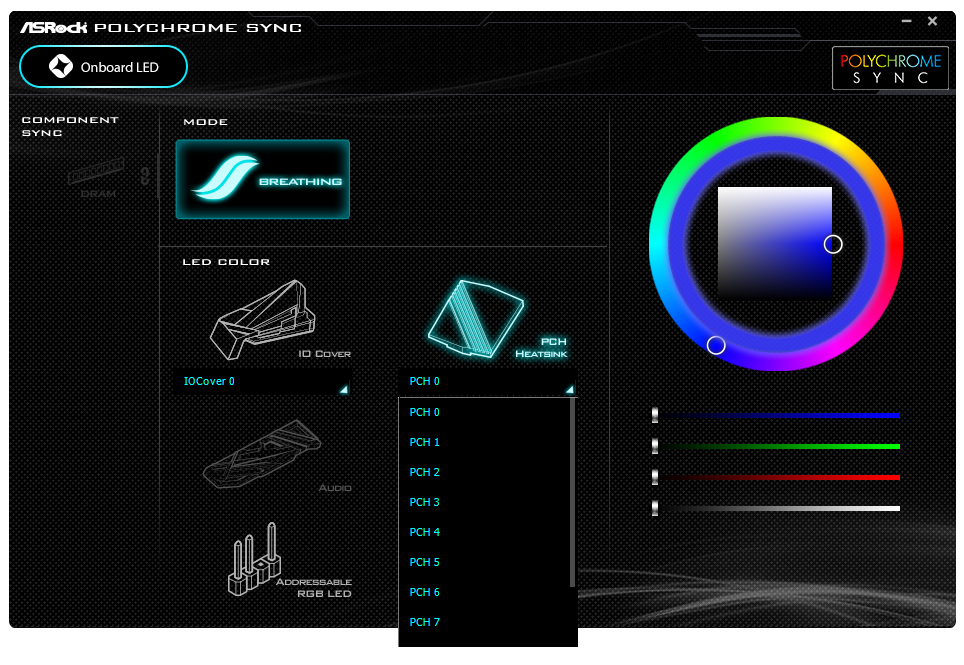Image resolution: width=964 pixels, height=665 pixels.
Task: Open the Breathing mode selector
Action: click(263, 179)
